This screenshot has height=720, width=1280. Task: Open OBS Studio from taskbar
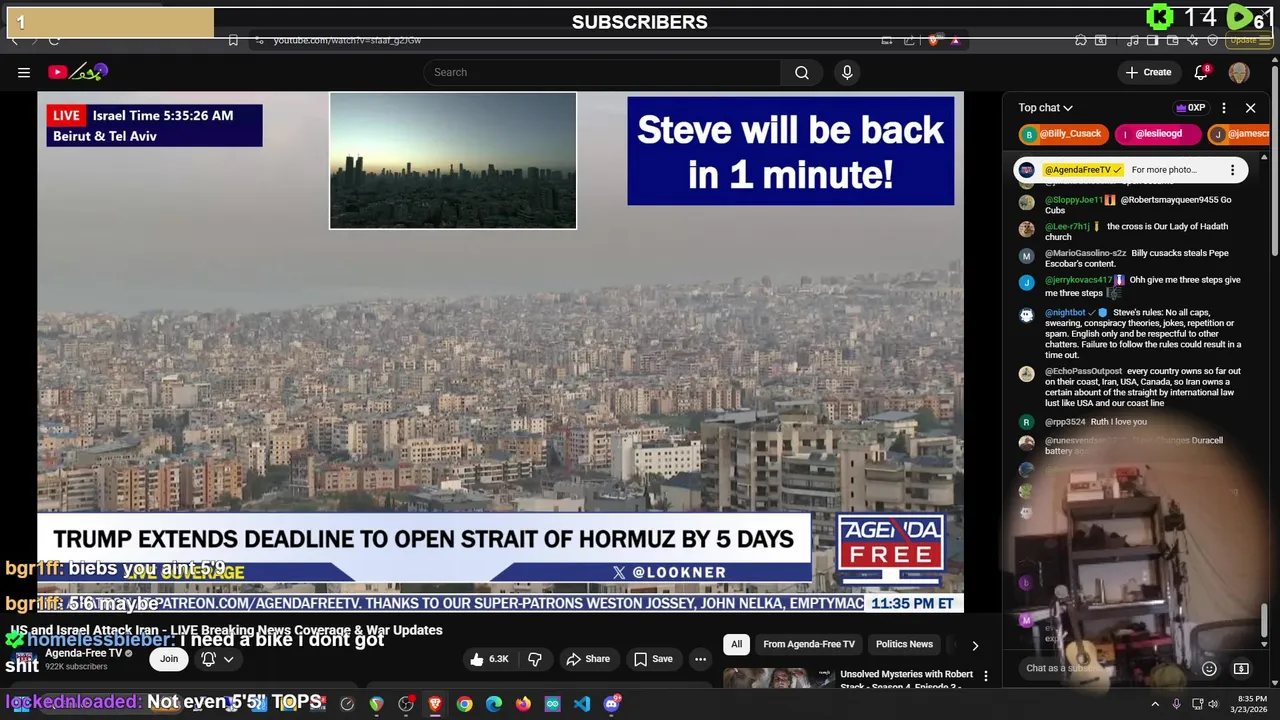(405, 704)
